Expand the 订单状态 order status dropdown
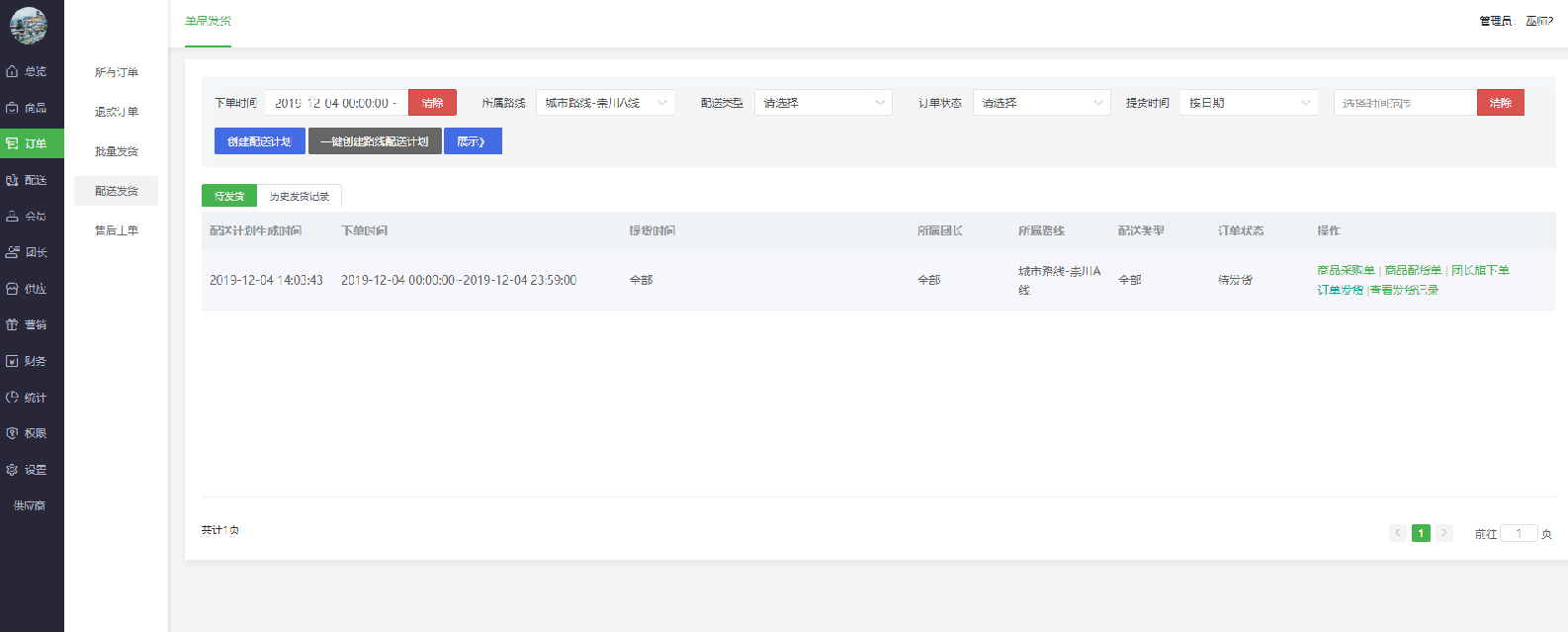Viewport: 1568px width, 632px height. 1041,103
